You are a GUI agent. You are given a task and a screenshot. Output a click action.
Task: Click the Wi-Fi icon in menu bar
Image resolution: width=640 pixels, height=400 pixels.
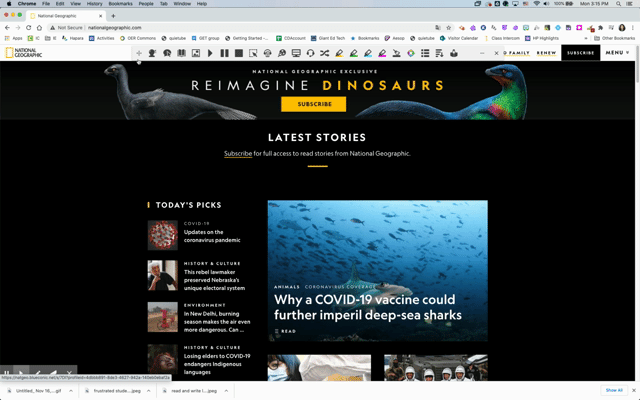(x=537, y=4)
